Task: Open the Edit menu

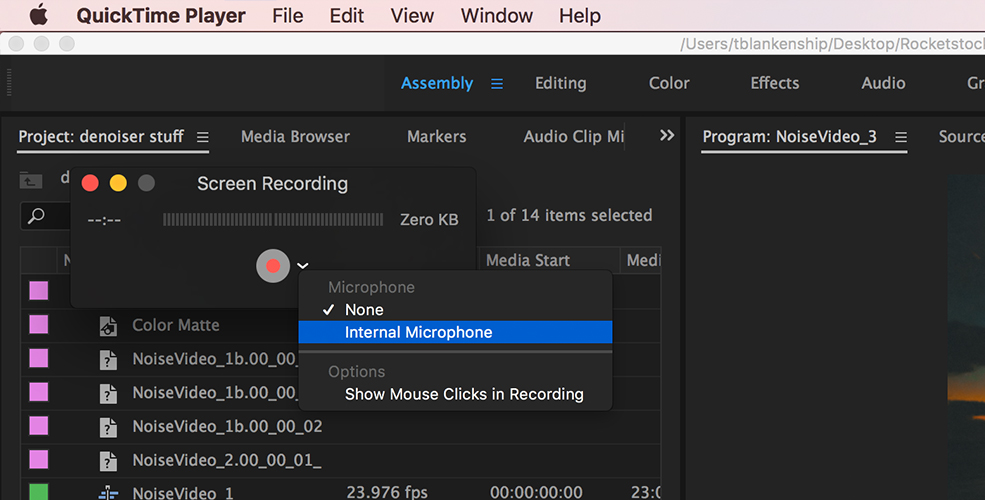Action: click(347, 15)
